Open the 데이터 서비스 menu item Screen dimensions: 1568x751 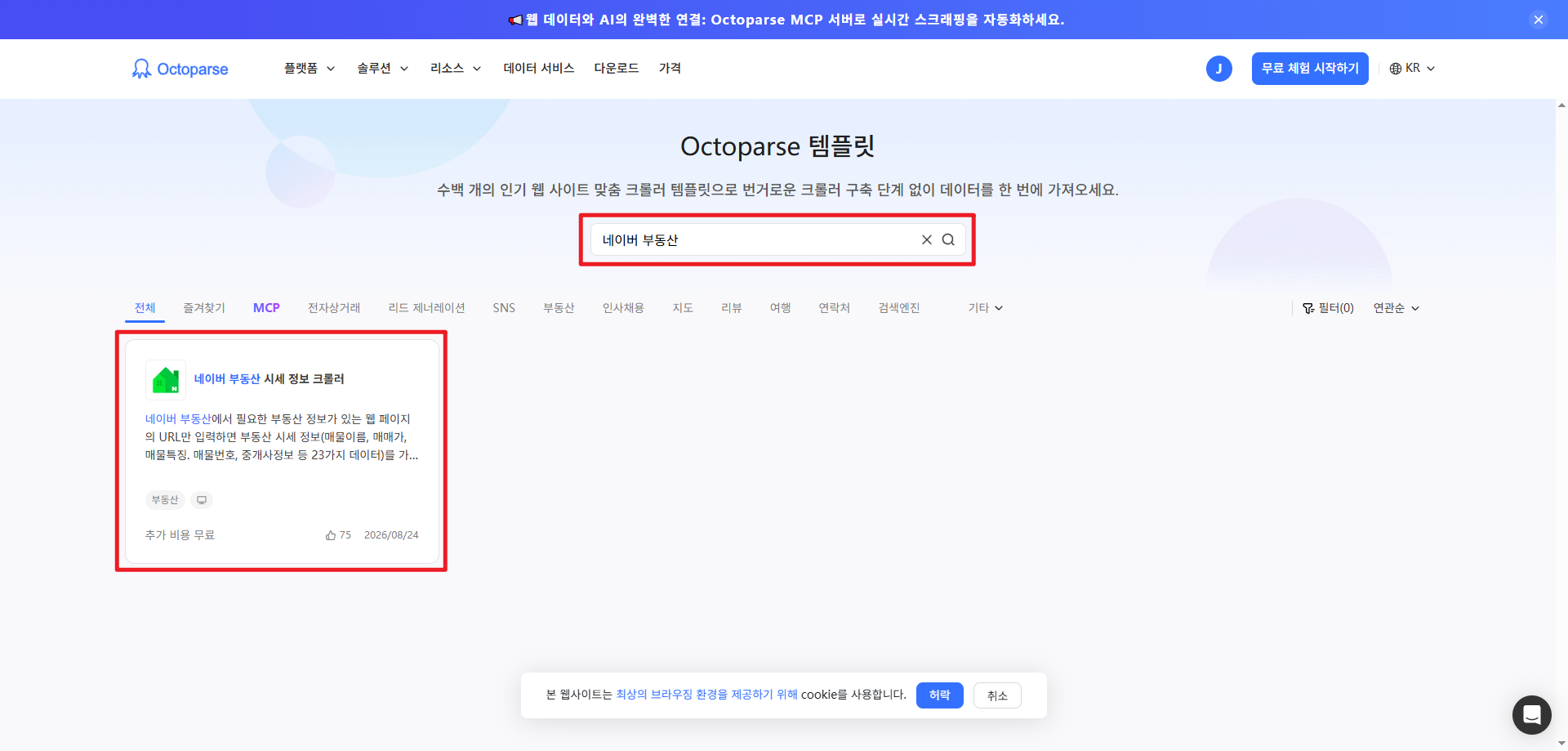pos(539,69)
